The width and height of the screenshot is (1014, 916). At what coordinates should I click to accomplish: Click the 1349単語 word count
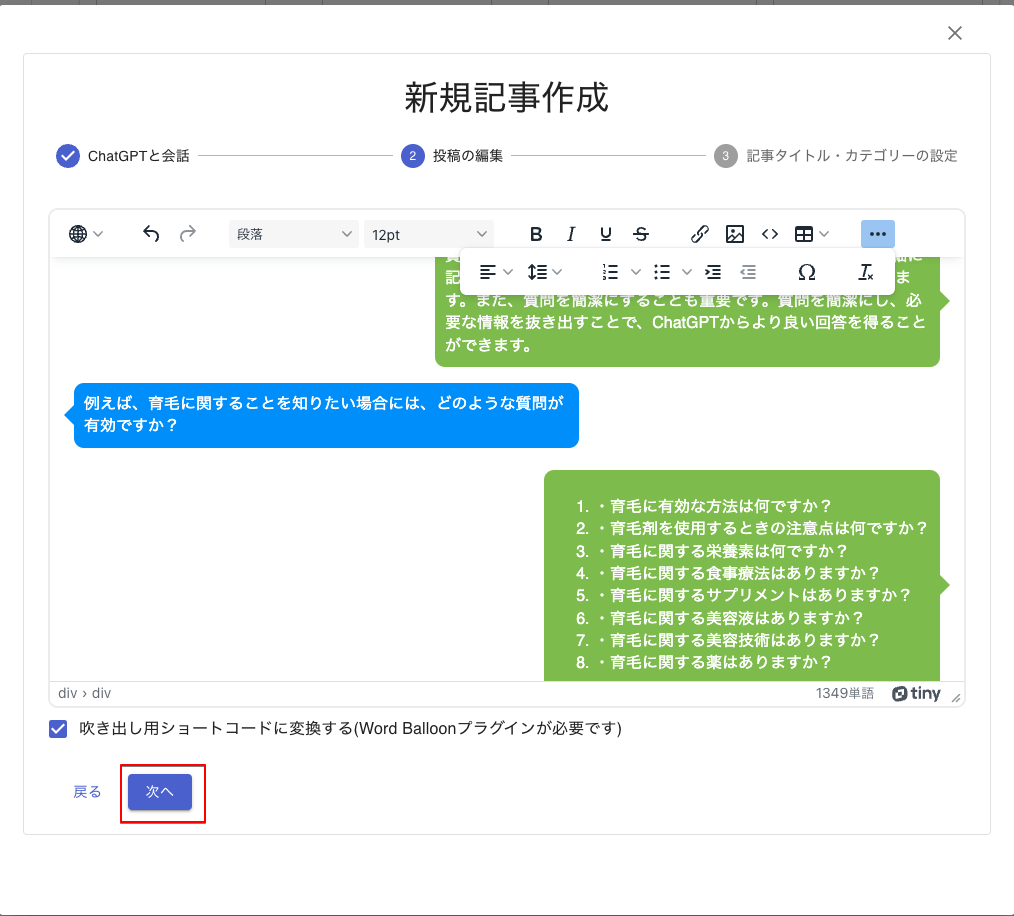coord(845,693)
